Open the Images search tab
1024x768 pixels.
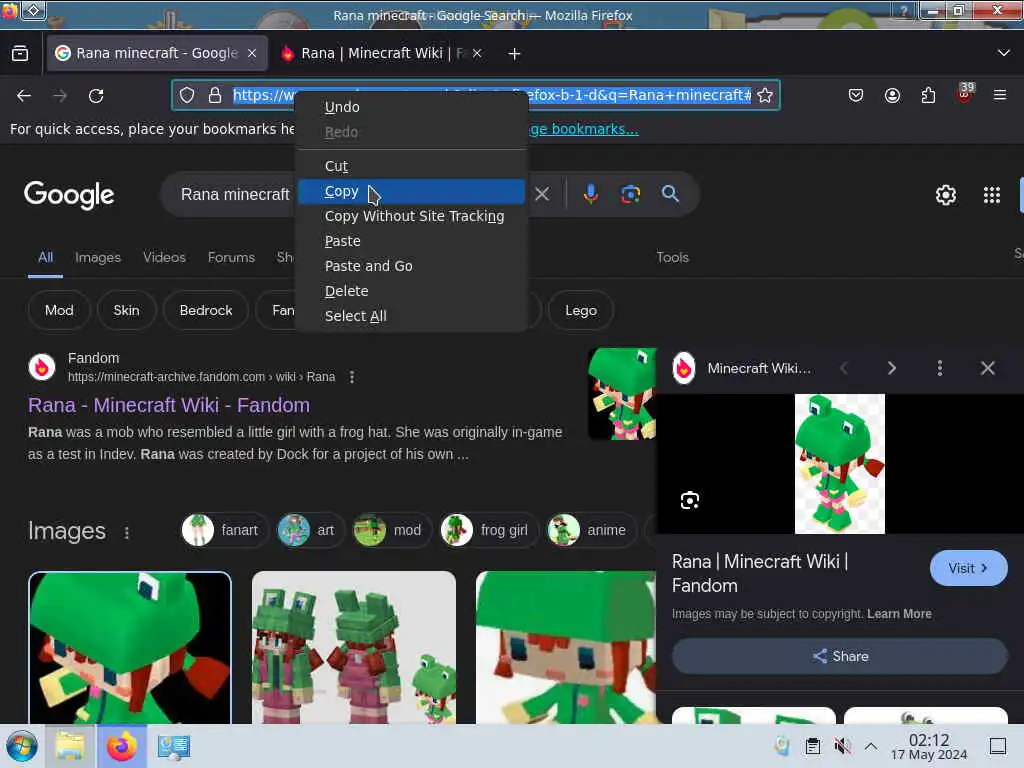pyautogui.click(x=98, y=257)
